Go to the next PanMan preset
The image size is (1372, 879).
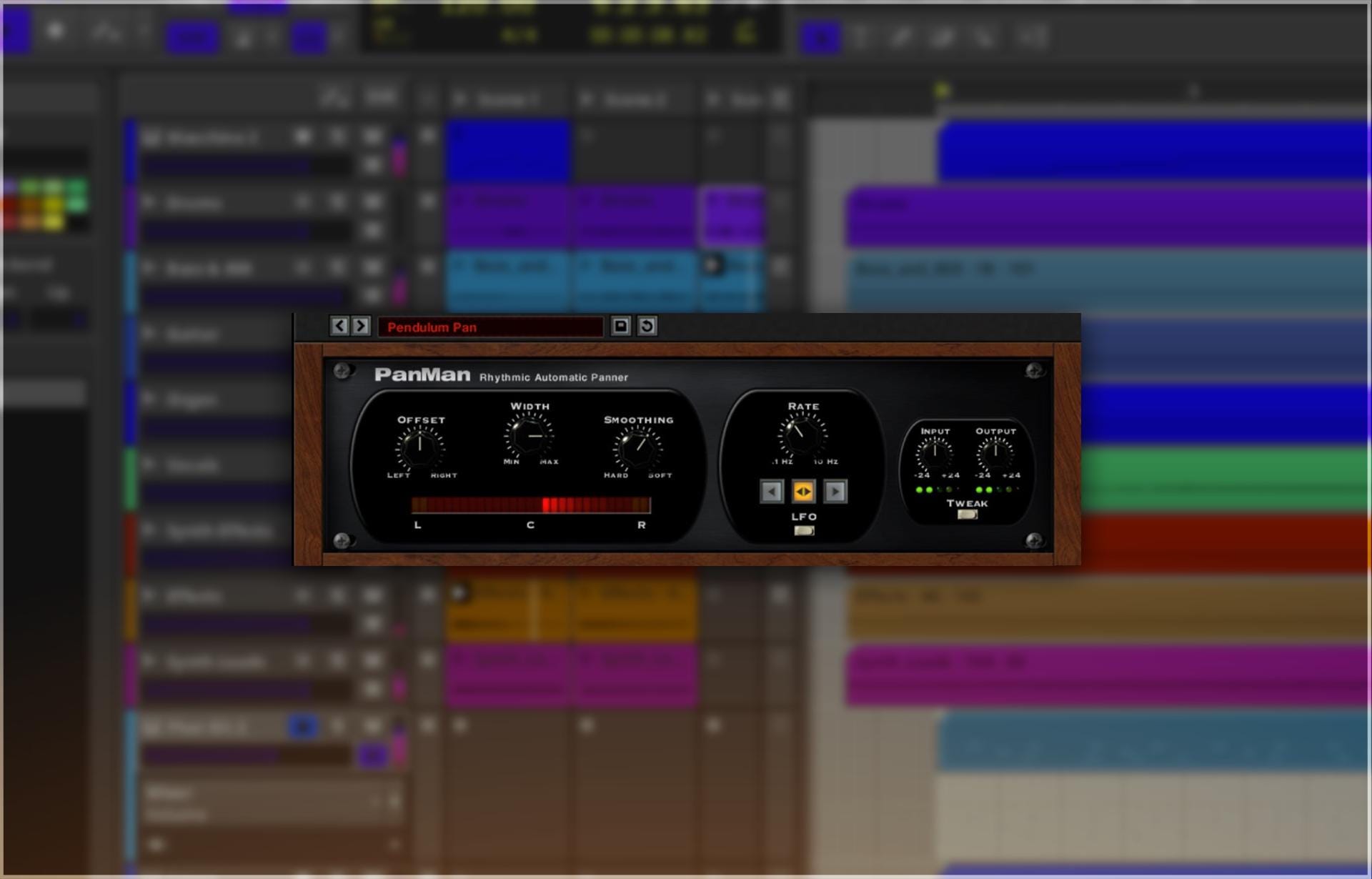pos(361,327)
